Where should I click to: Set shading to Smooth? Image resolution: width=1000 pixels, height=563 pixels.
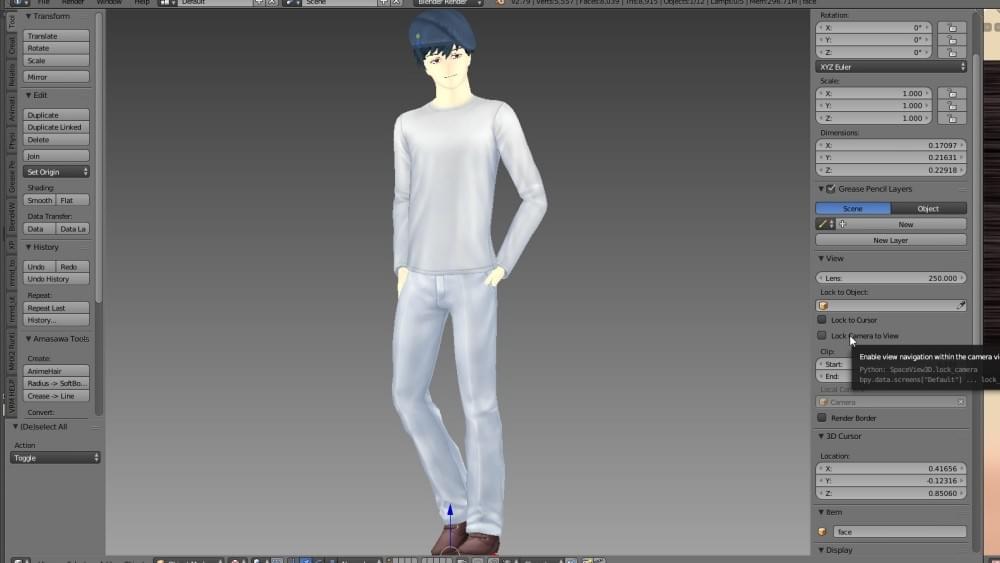click(x=40, y=200)
